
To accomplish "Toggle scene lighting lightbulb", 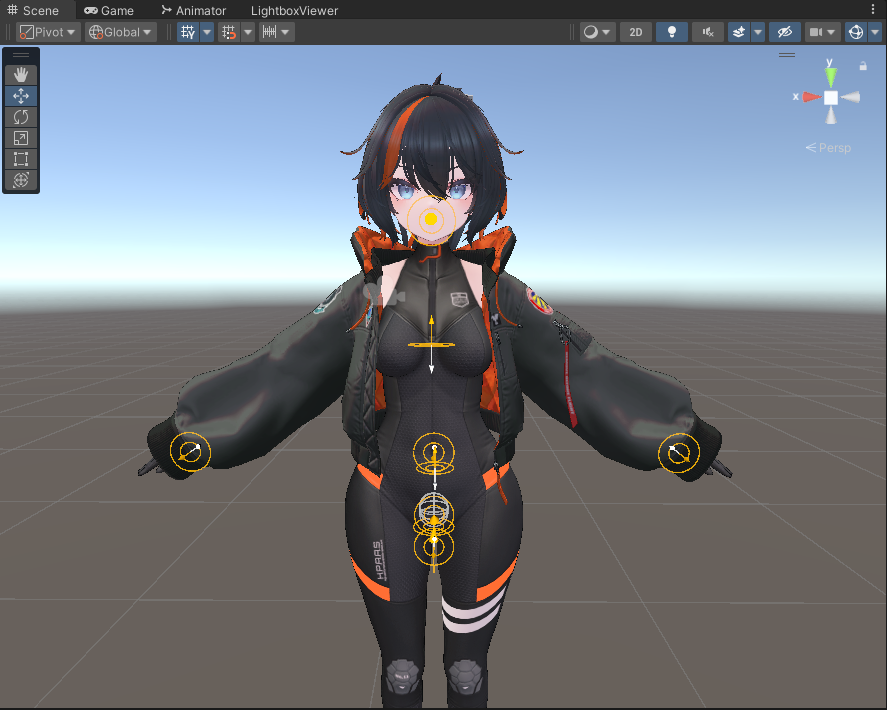I will coord(671,32).
